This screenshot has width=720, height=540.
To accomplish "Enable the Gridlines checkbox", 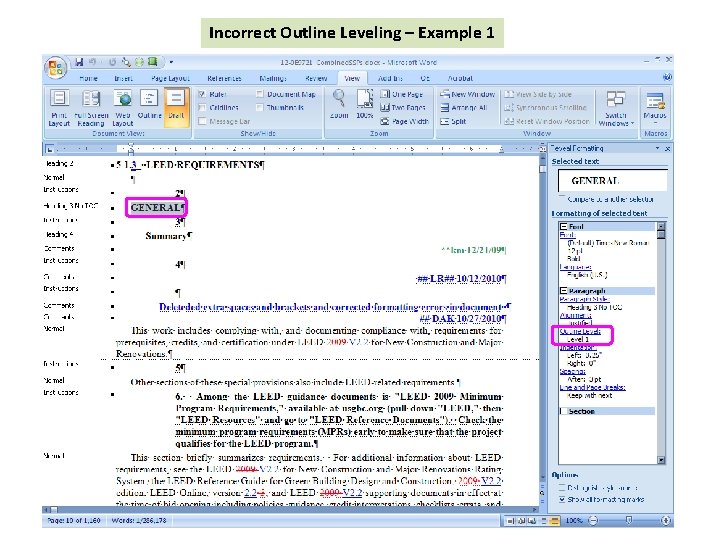I will click(202, 107).
